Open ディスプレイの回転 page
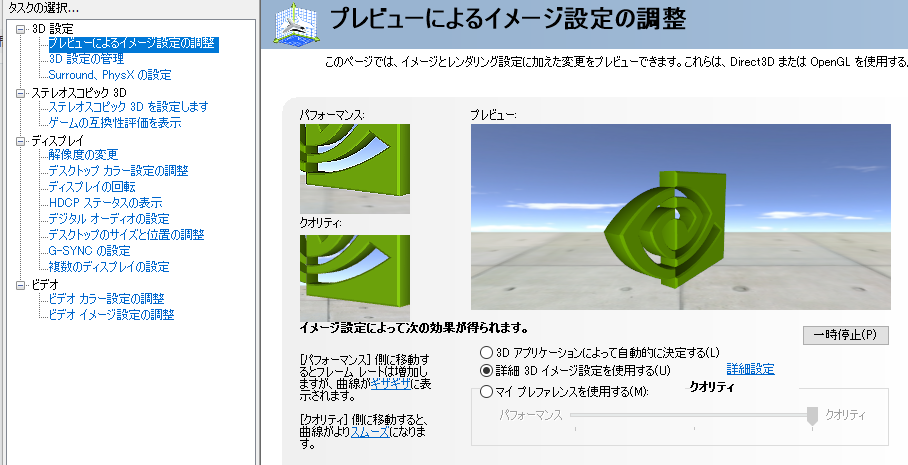The image size is (908, 465). [x=91, y=187]
